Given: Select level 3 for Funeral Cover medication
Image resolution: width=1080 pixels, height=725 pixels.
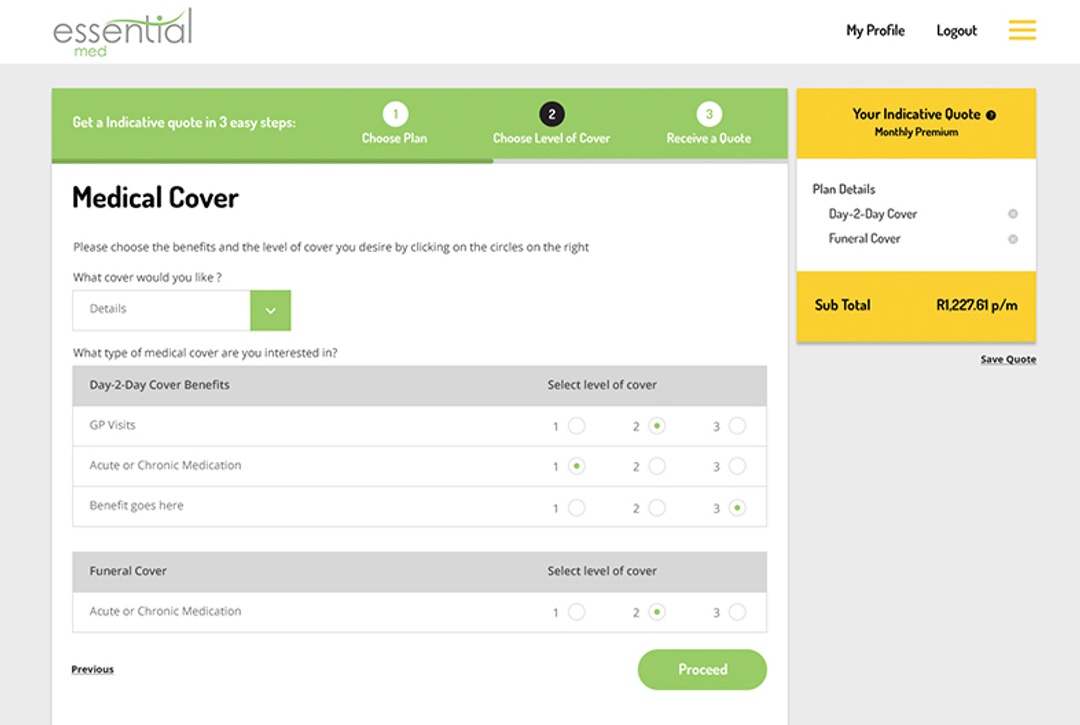Looking at the screenshot, I should pos(737,612).
